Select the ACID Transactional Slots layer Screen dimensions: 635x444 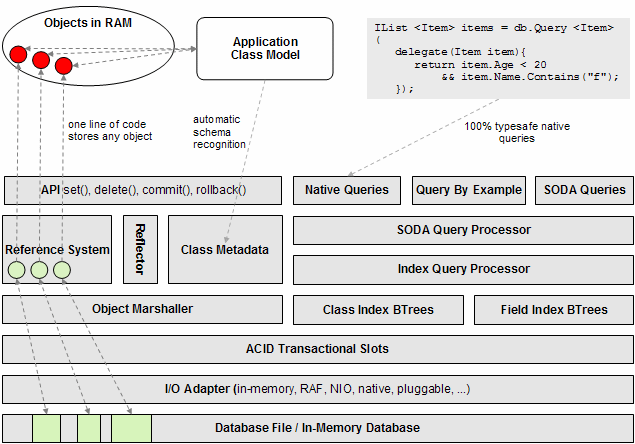point(318,349)
